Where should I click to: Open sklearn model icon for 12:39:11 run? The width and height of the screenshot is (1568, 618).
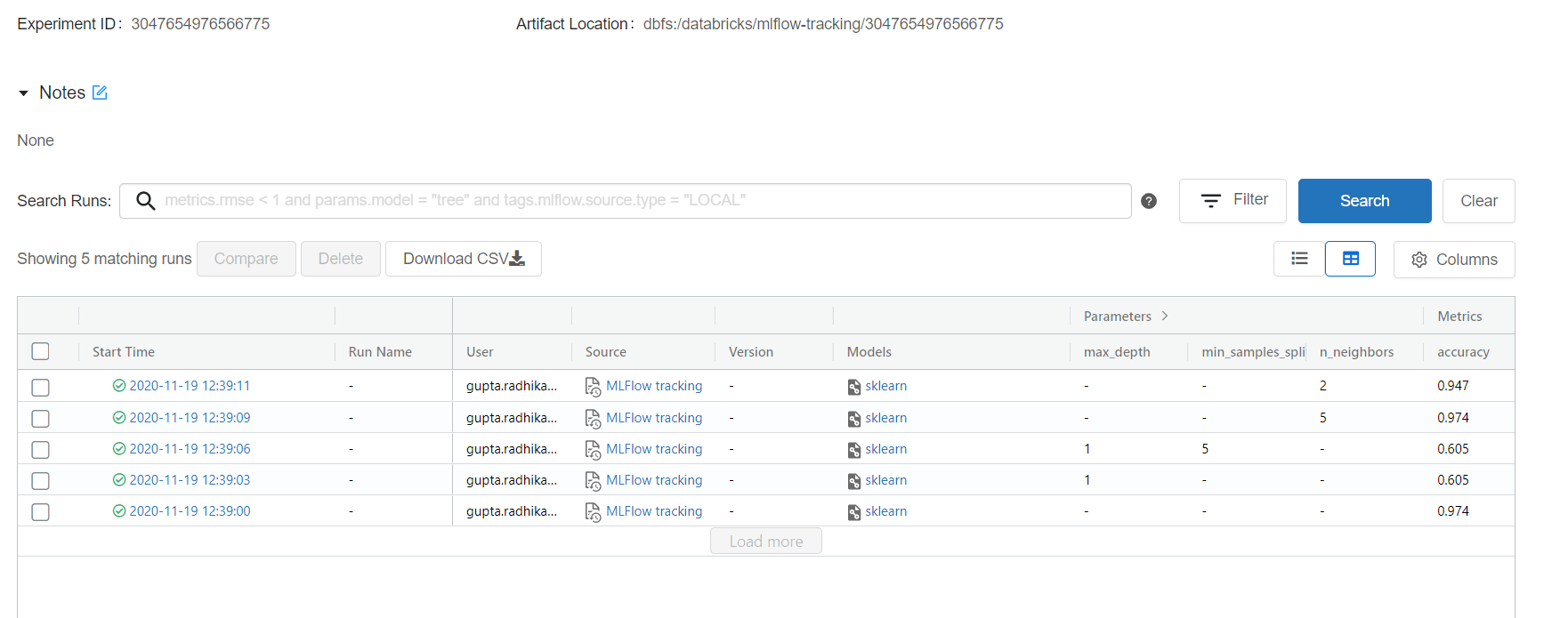(854, 387)
